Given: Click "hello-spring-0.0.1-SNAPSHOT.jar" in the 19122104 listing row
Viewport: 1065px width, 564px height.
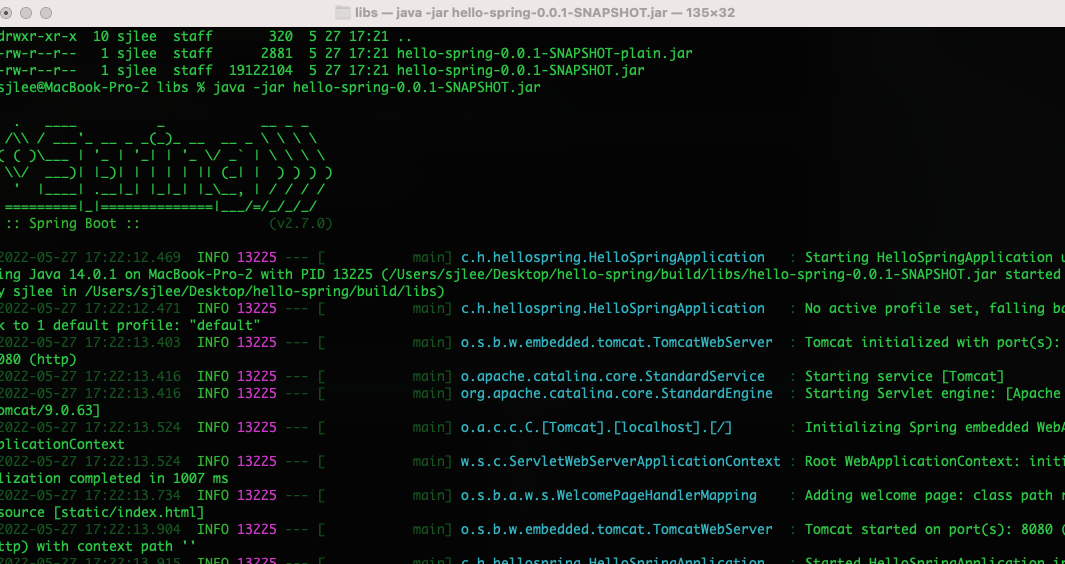Looking at the screenshot, I should (521, 70).
